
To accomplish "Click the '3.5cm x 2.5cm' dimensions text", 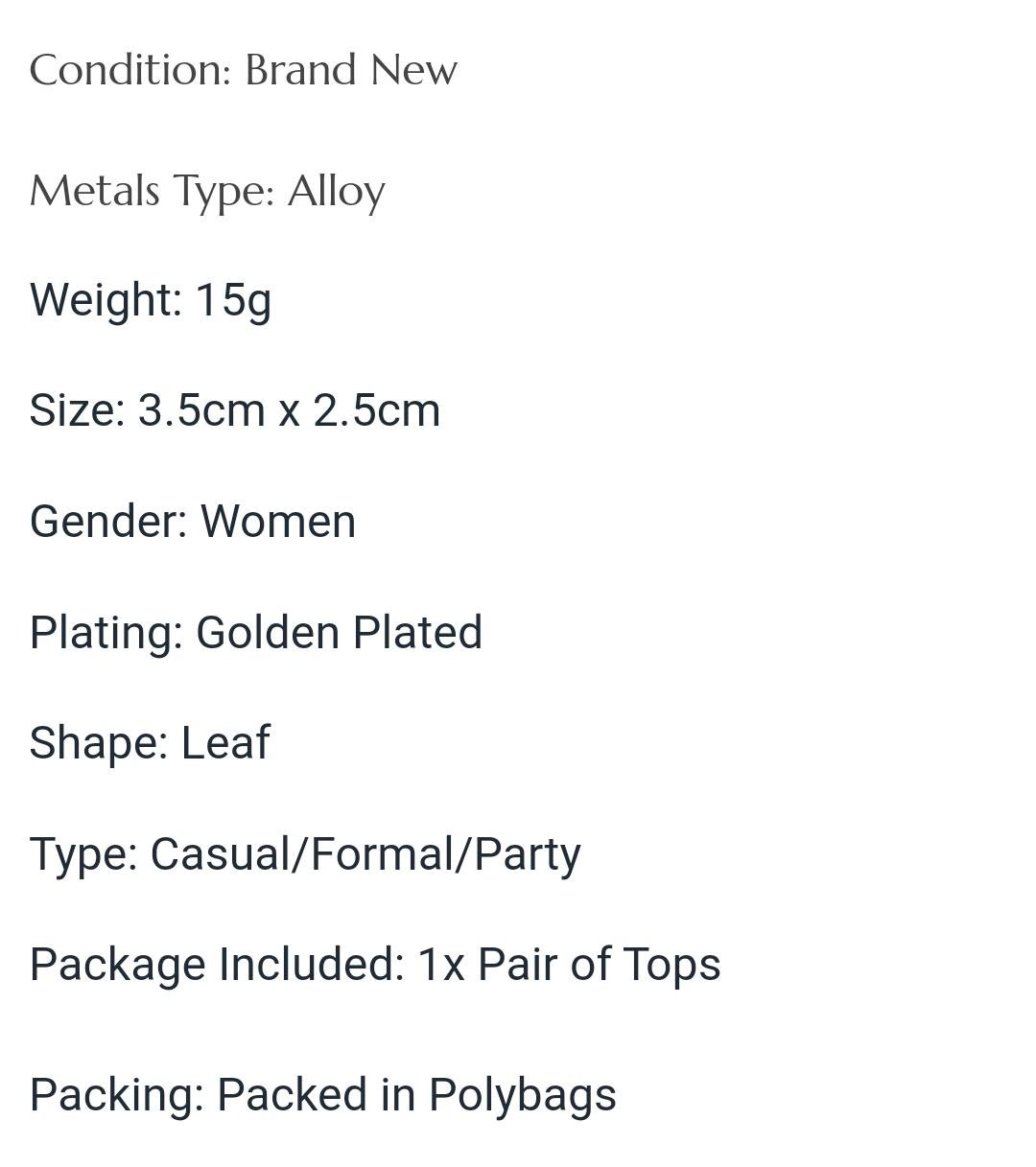I will (x=289, y=410).
